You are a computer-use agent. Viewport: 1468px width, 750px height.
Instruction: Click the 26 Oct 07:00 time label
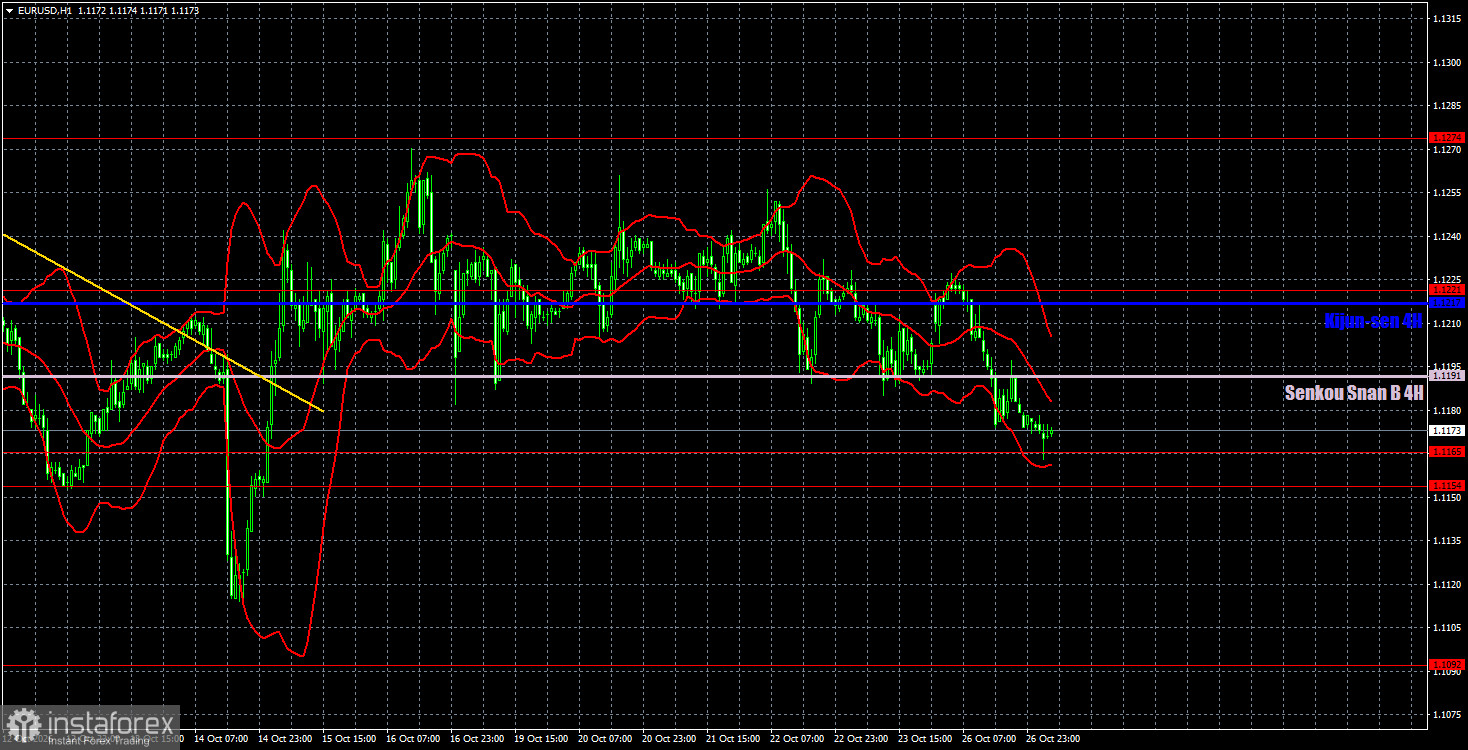click(x=987, y=739)
